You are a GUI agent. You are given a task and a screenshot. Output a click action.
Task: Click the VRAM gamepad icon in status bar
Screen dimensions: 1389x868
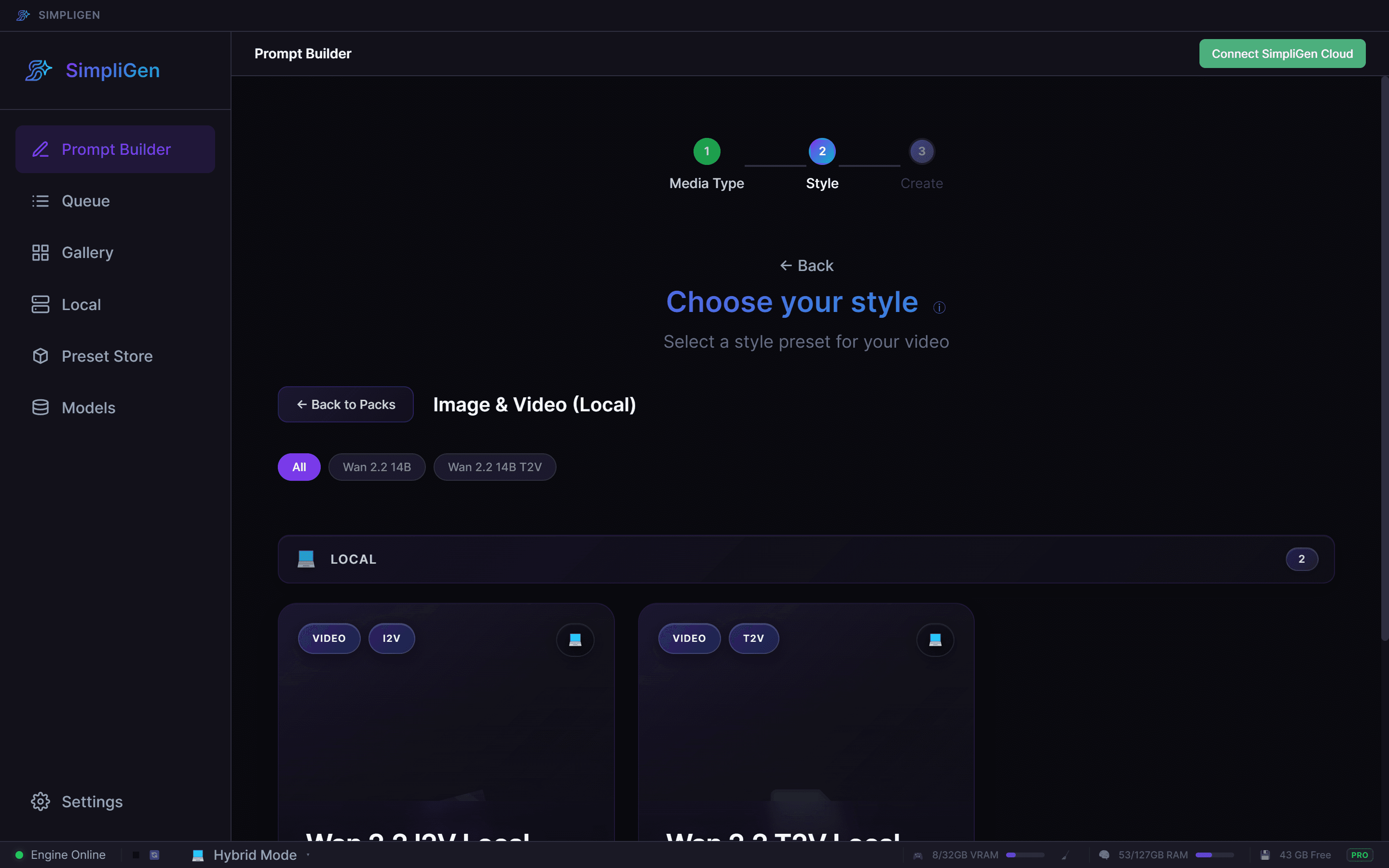click(918, 855)
